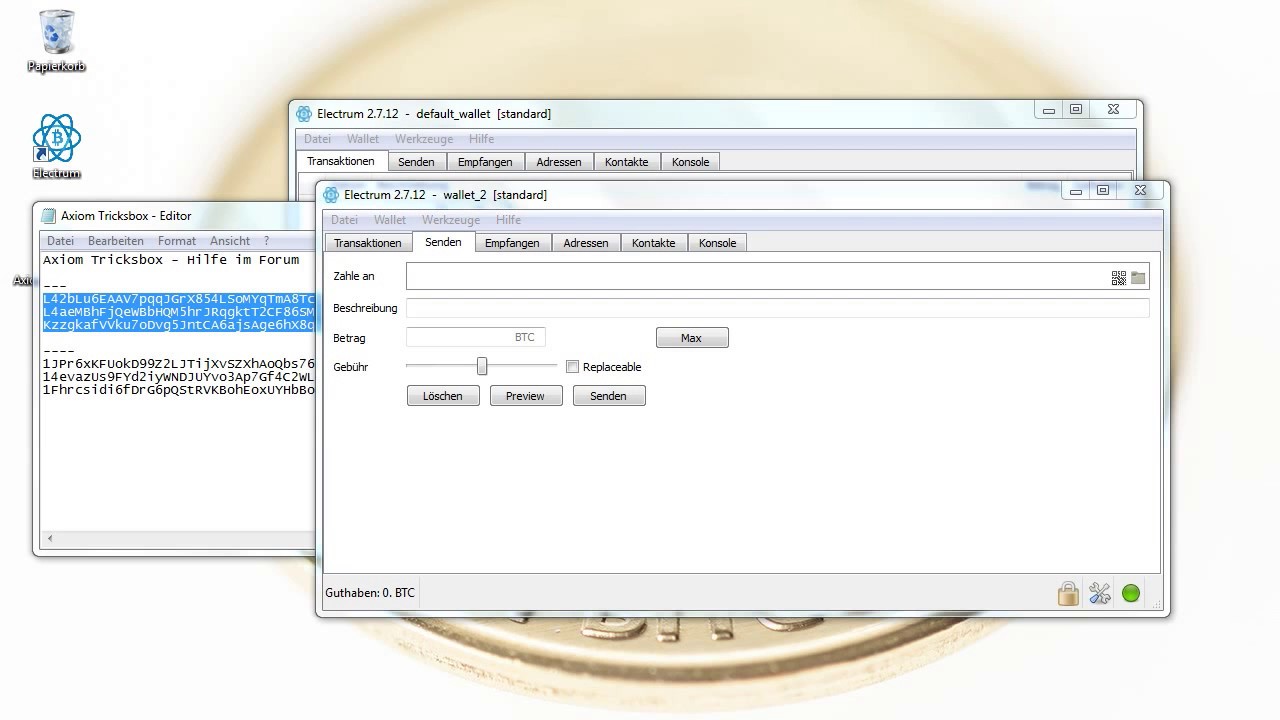The image size is (1280, 720).
Task: Click into the Beschreibung input field
Action: pyautogui.click(x=778, y=308)
